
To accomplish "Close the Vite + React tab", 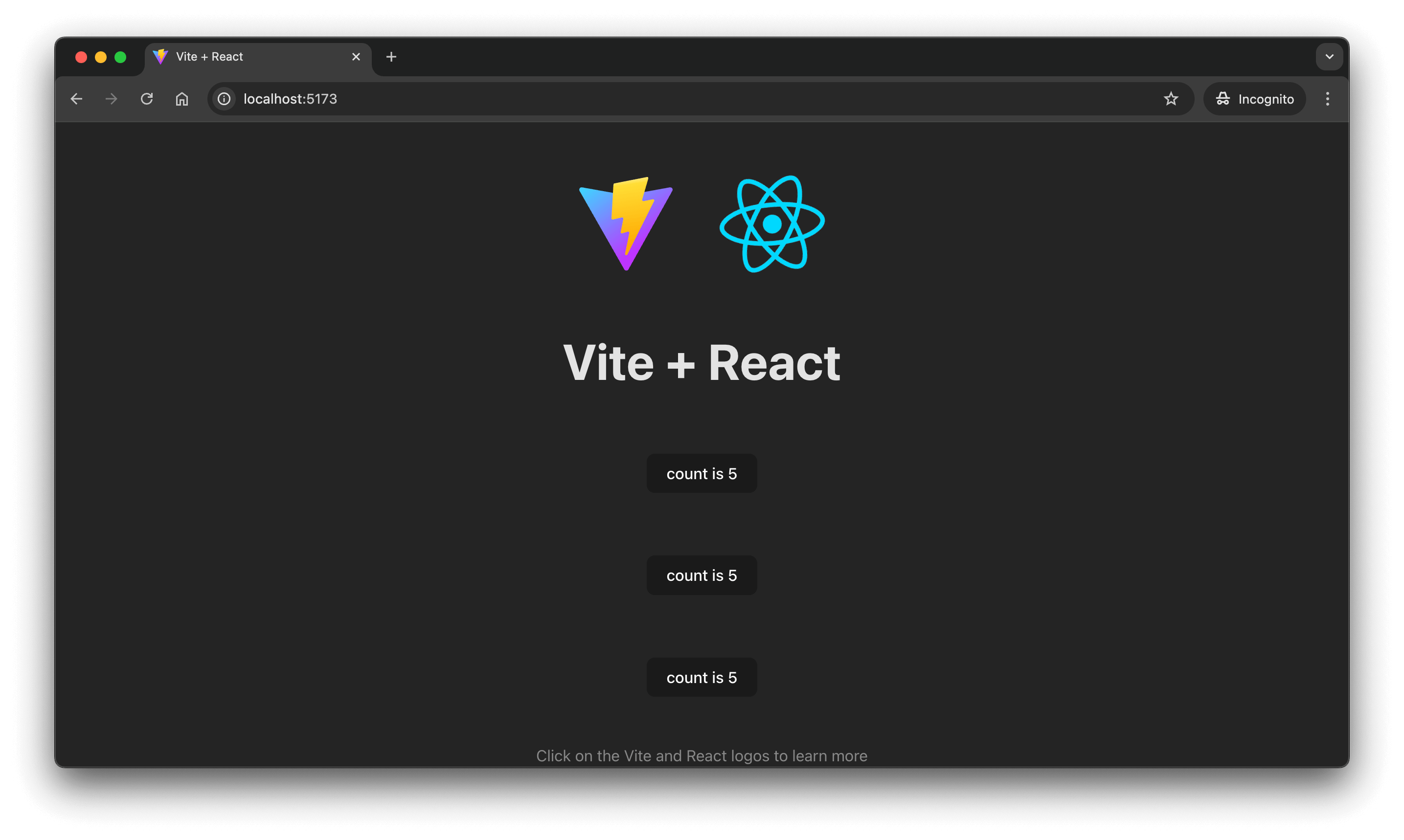I will [356, 57].
